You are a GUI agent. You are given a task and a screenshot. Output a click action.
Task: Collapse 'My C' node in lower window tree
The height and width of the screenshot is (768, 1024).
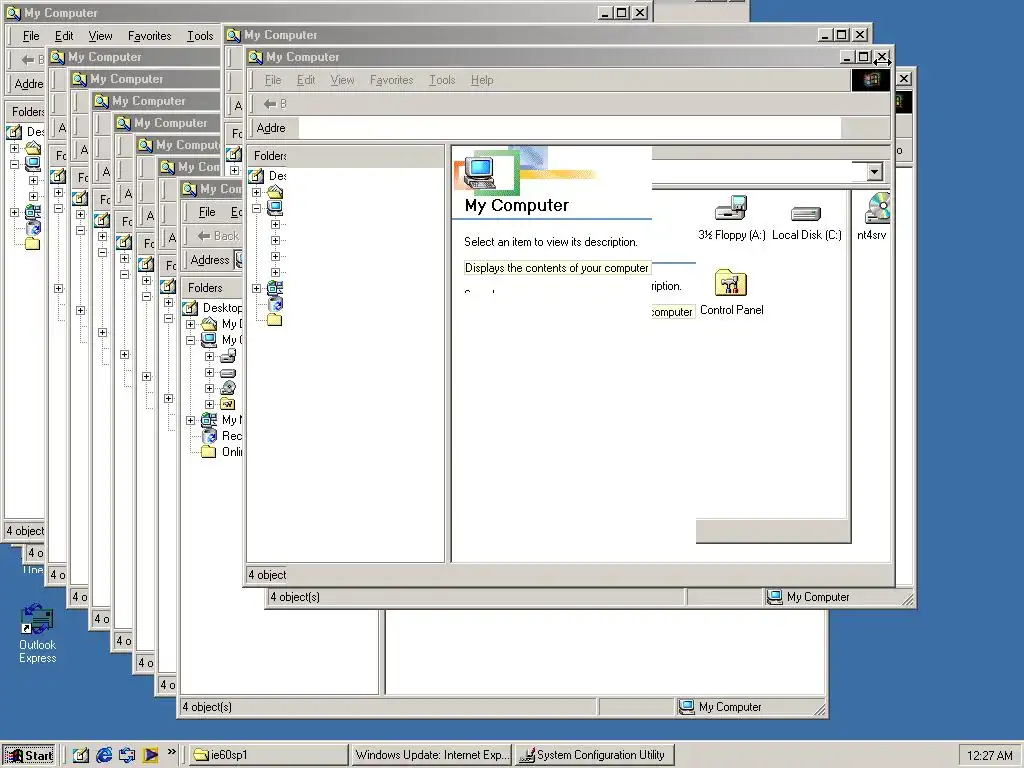click(191, 340)
